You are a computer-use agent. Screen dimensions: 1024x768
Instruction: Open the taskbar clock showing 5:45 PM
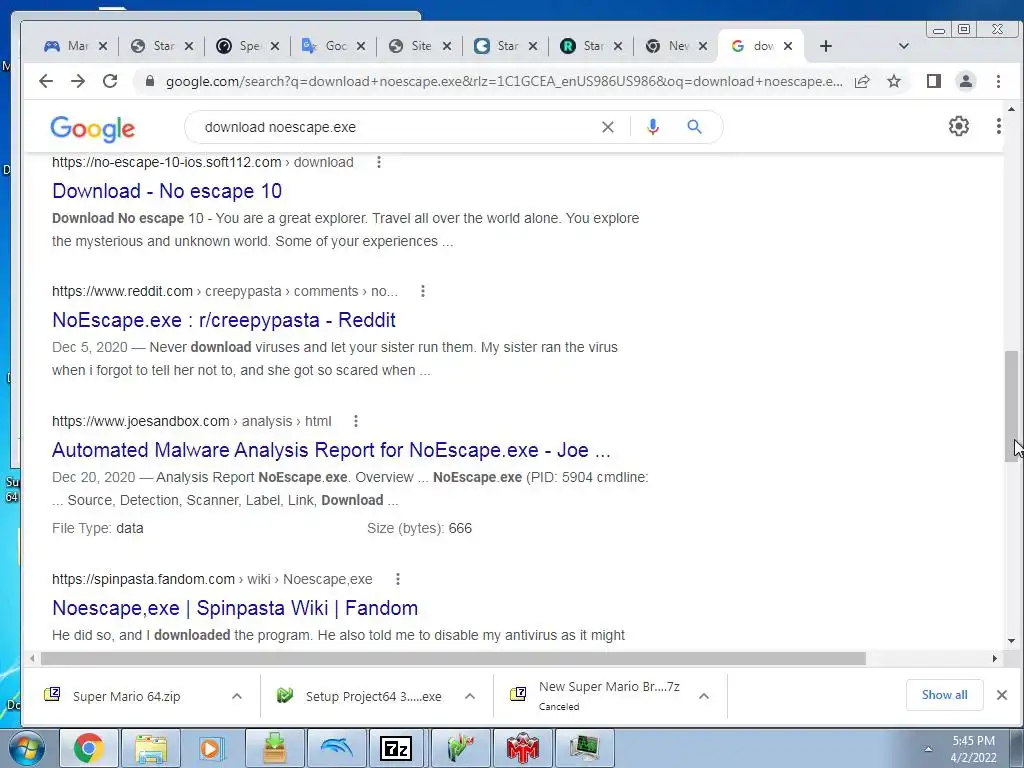(x=973, y=749)
